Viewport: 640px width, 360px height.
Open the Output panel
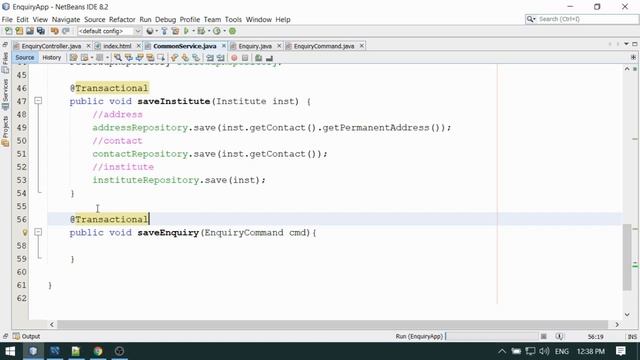tap(27, 336)
